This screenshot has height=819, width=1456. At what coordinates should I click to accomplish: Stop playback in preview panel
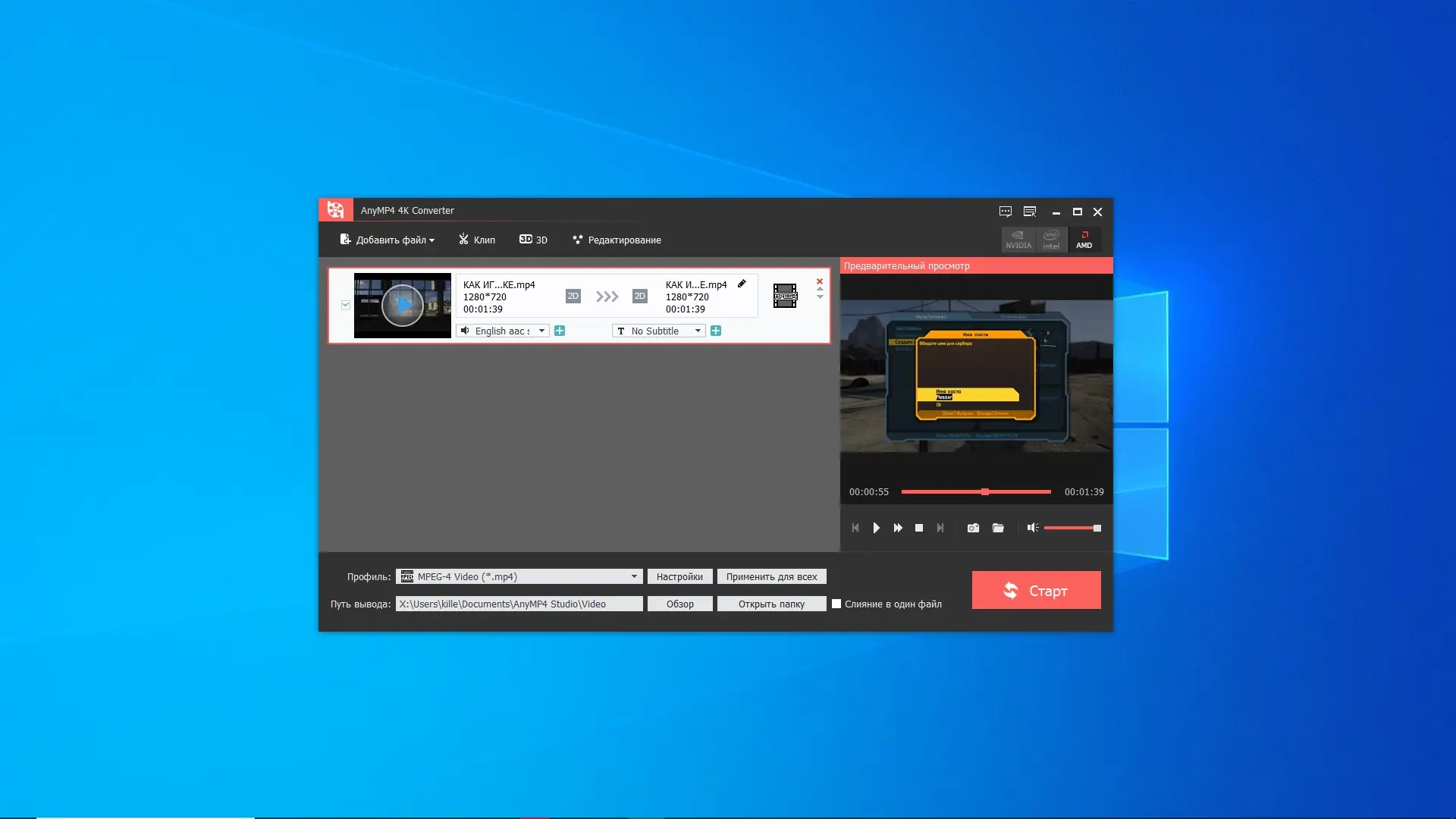tap(919, 528)
